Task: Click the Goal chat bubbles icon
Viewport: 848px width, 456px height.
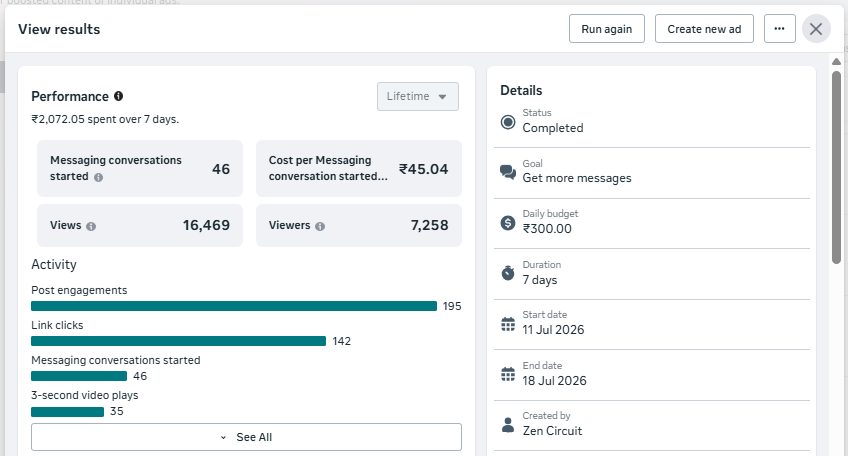Action: 508,172
